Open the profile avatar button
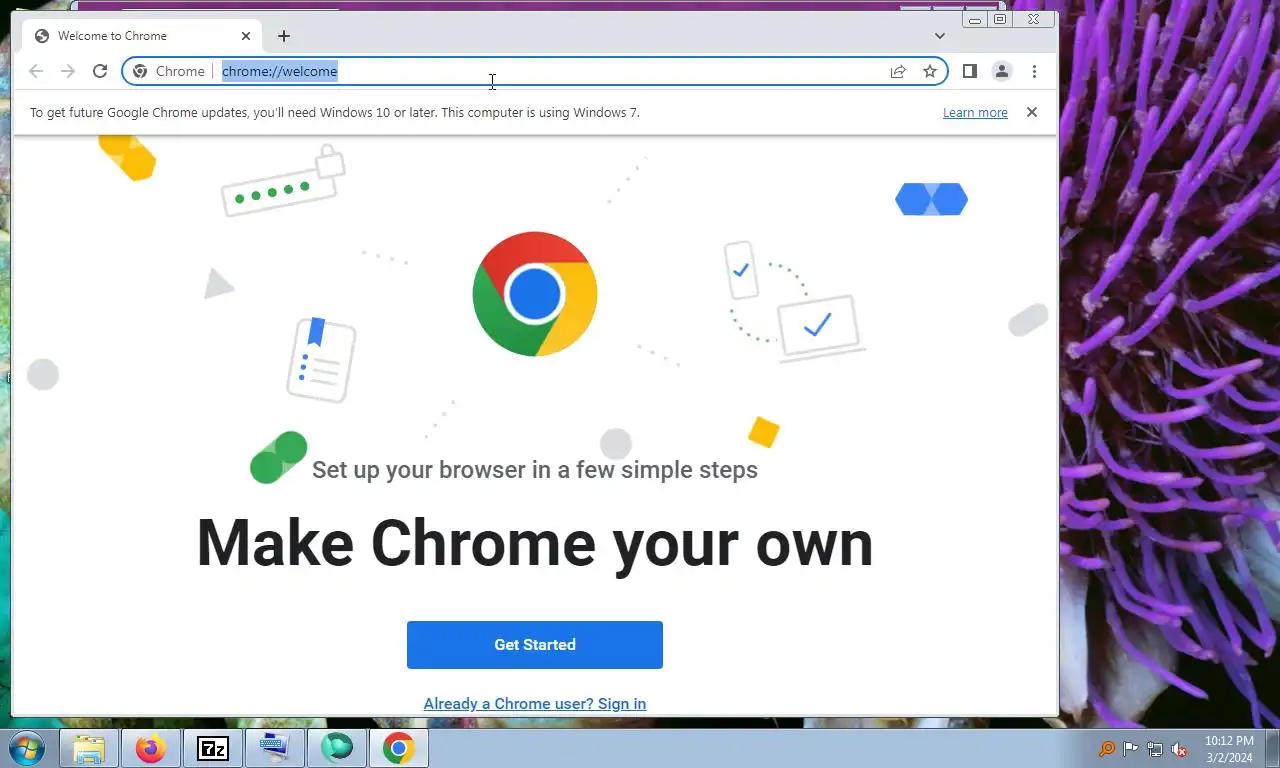Viewport: 1280px width, 768px height. click(x=1001, y=71)
